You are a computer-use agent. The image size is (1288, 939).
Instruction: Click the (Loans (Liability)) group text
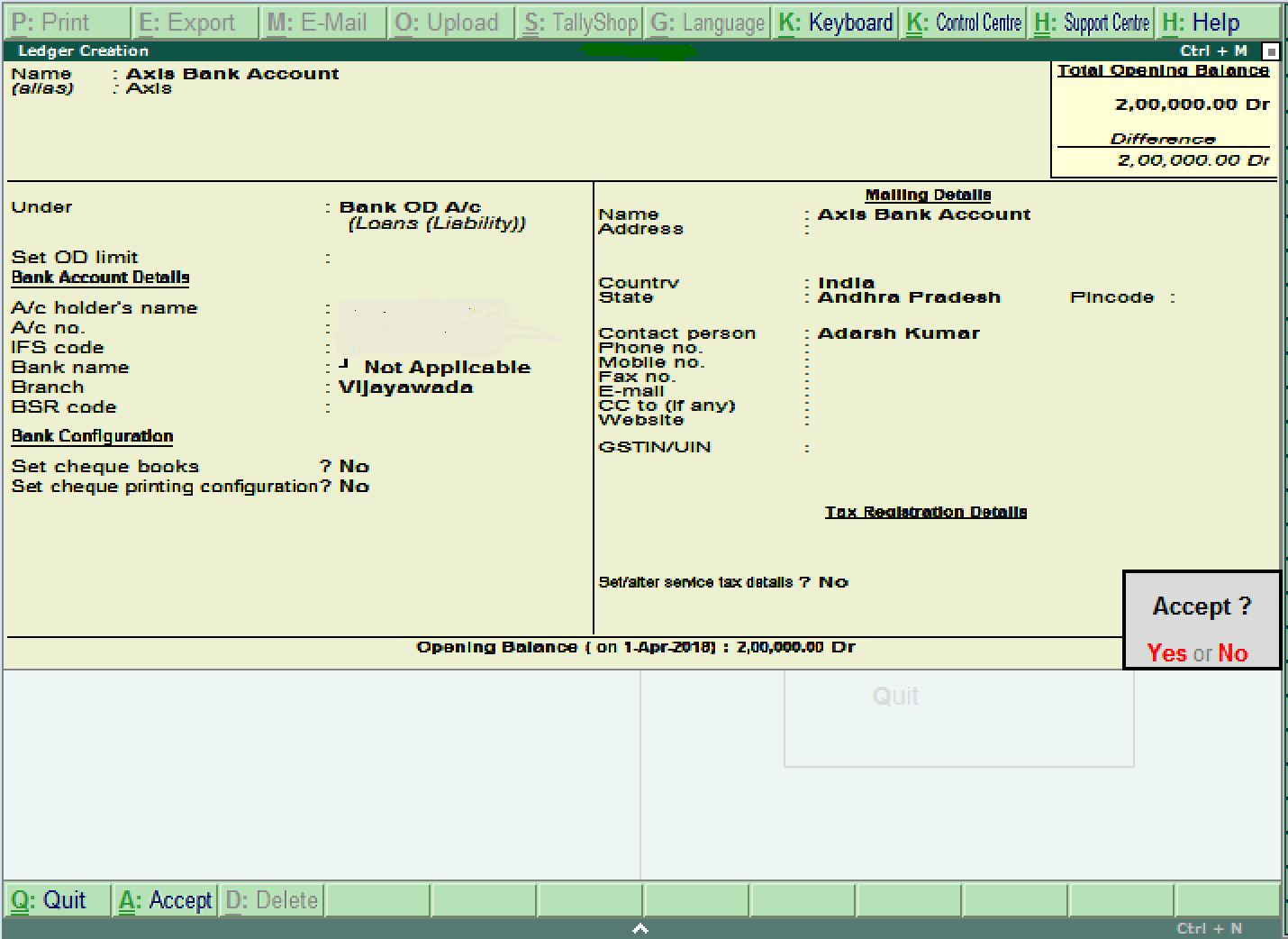click(437, 223)
